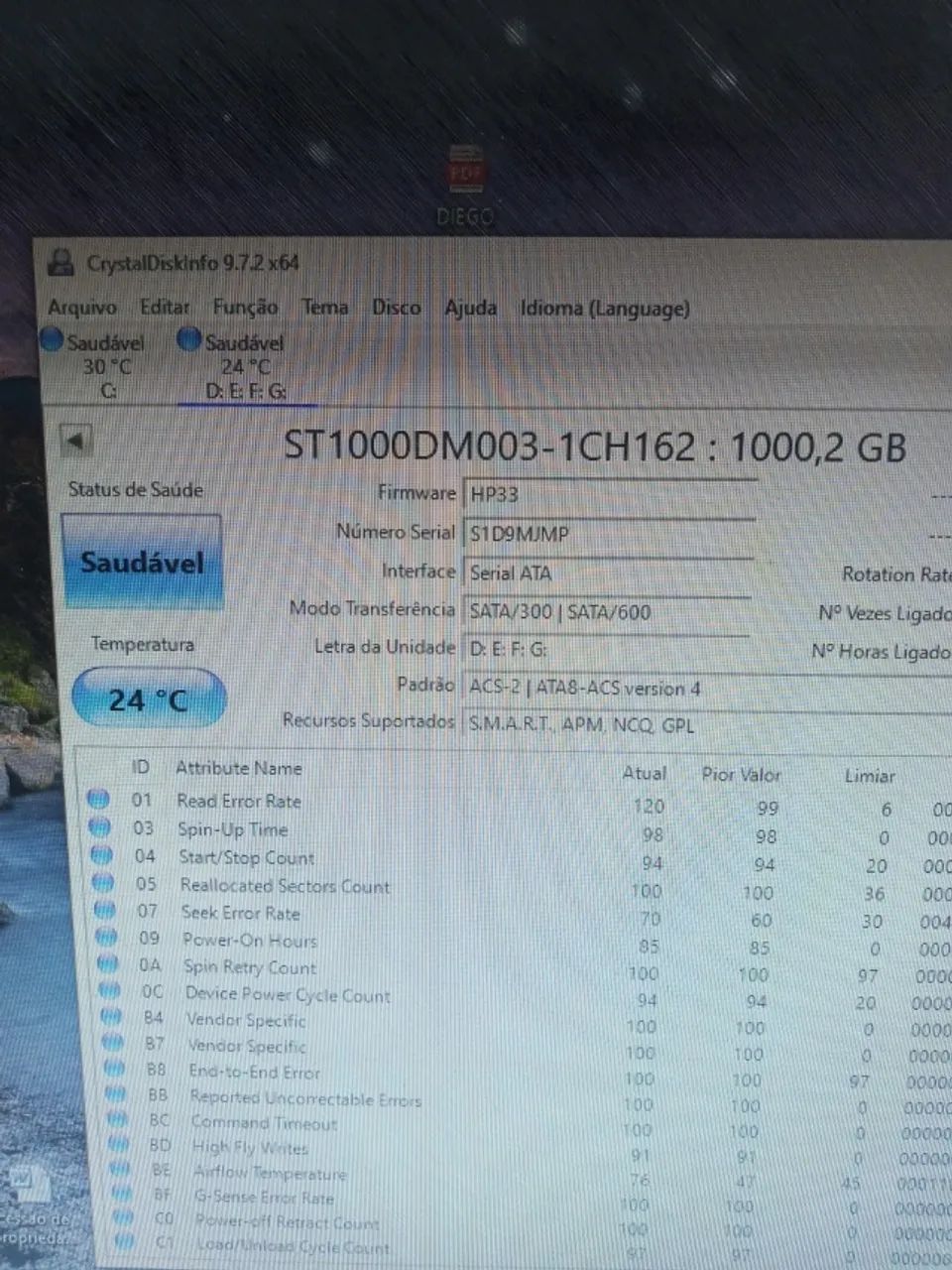Click the status icon for High Fly Writes
The image size is (952, 1270).
tap(119, 1144)
